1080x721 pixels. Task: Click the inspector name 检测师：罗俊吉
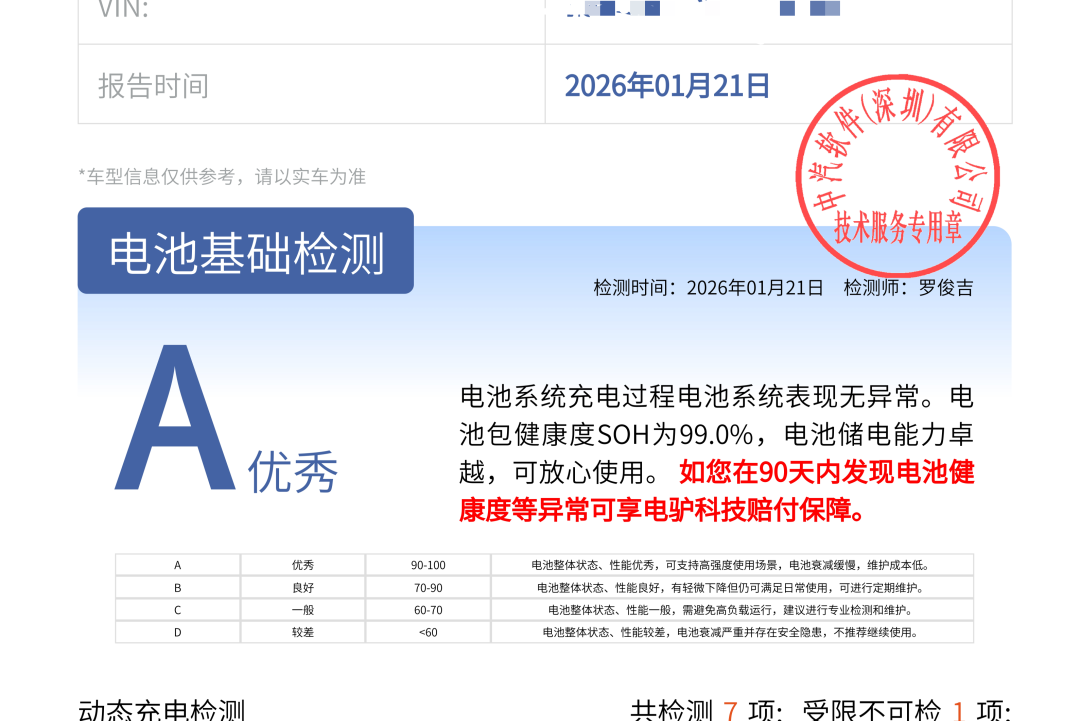click(908, 288)
